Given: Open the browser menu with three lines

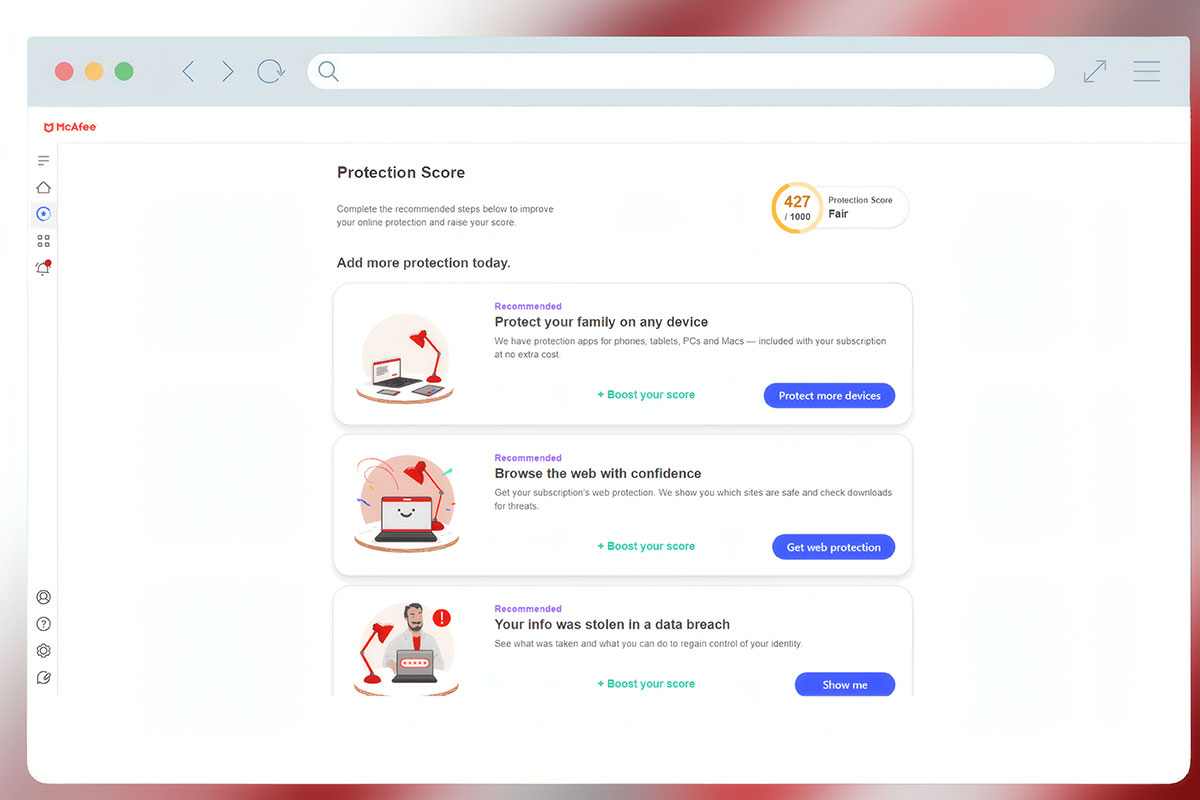Looking at the screenshot, I should click(x=1147, y=71).
